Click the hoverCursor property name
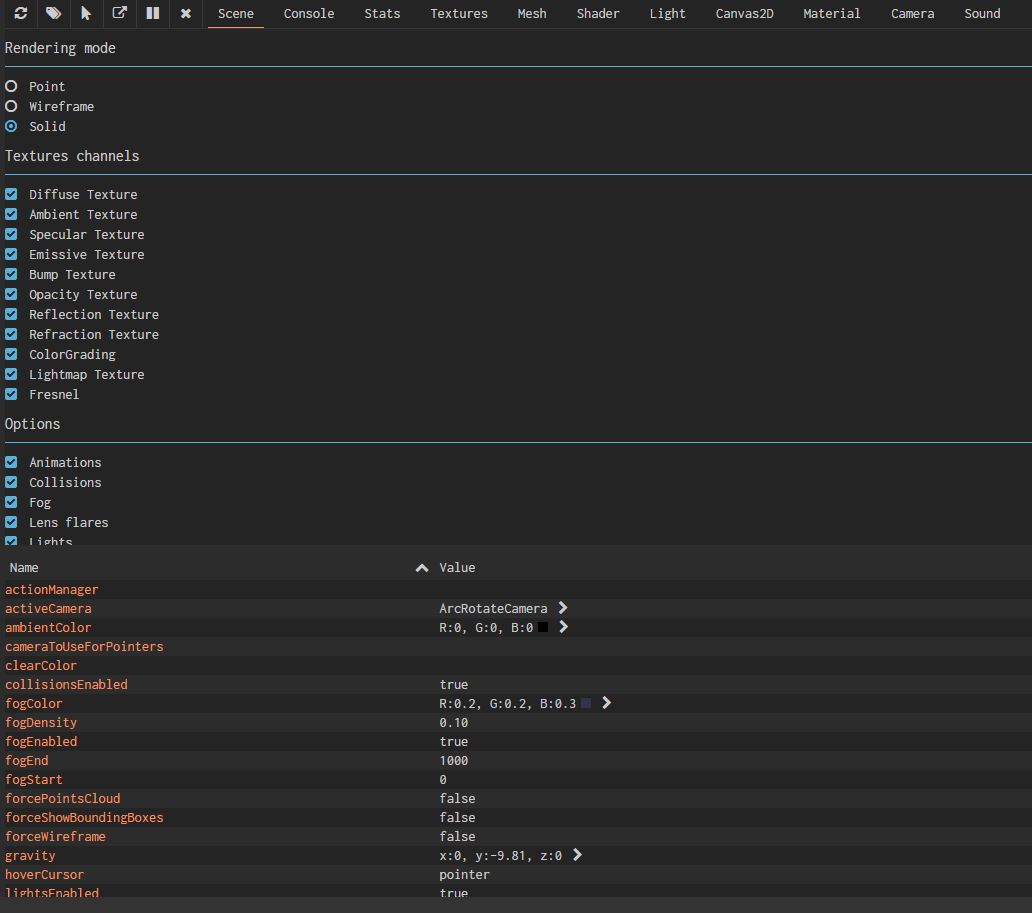1032x913 pixels. [x=44, y=875]
